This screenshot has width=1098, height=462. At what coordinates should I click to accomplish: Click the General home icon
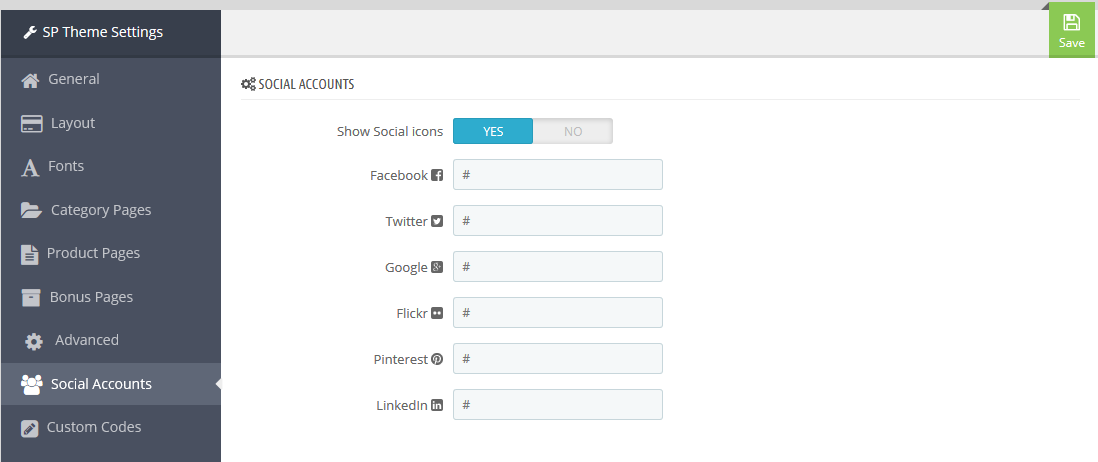tap(30, 80)
